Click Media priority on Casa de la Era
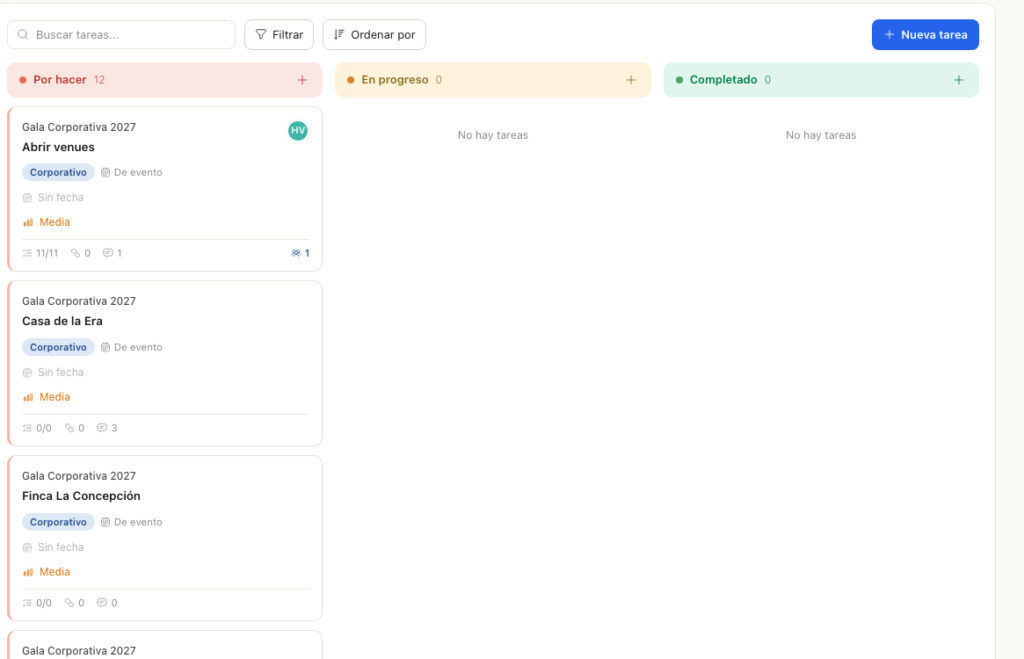This screenshot has width=1024, height=659. coord(46,397)
